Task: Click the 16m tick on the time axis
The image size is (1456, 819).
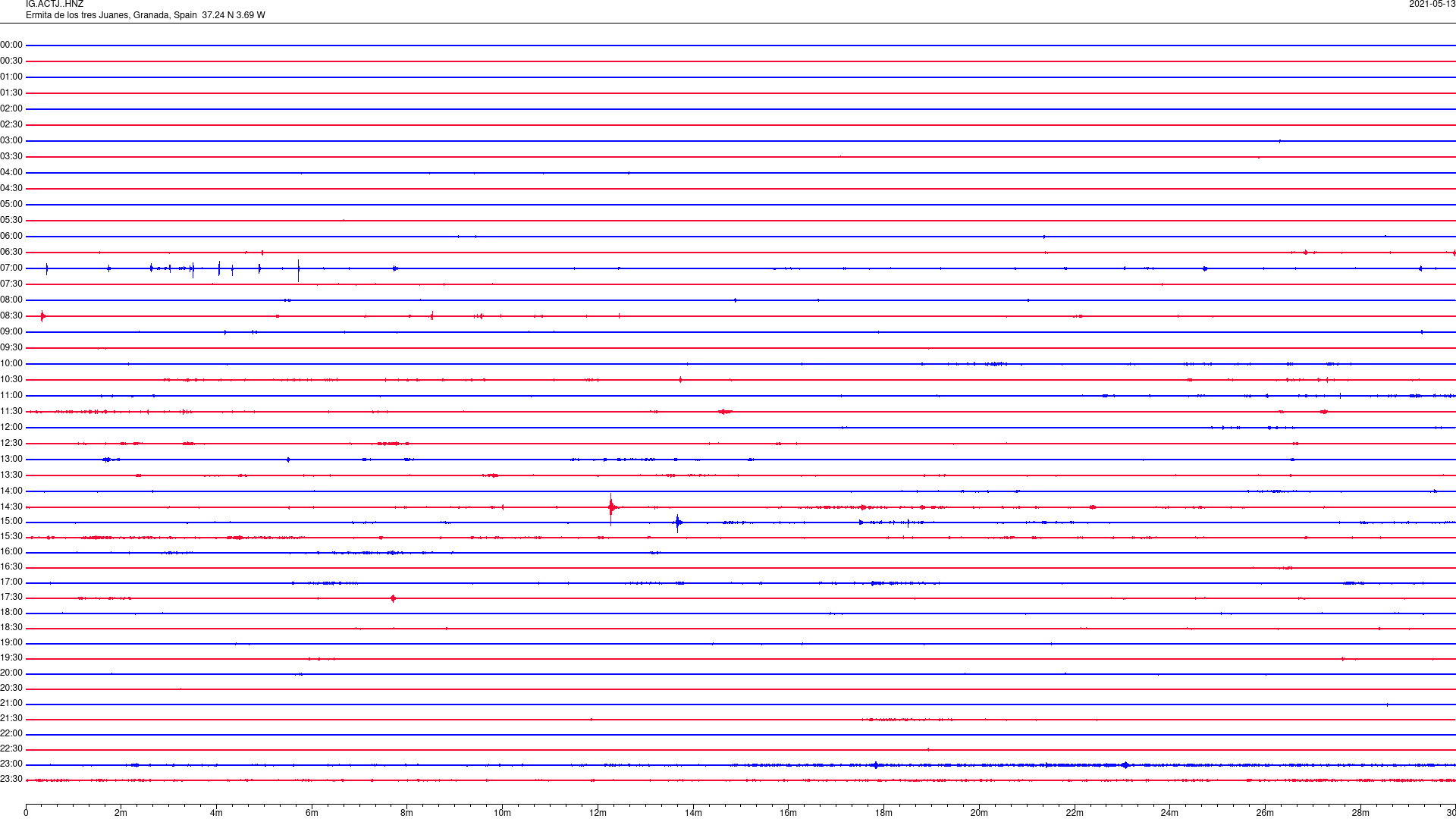Action: [788, 813]
